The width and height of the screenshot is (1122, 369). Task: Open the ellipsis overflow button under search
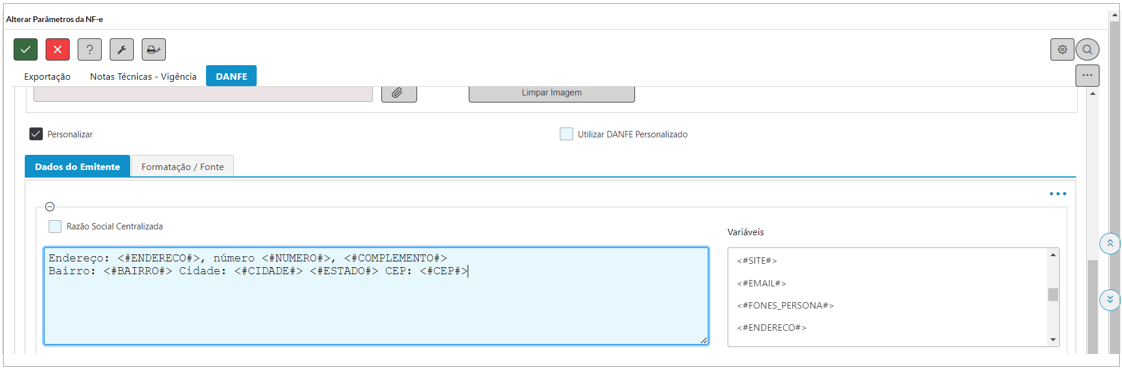[x=1087, y=74]
